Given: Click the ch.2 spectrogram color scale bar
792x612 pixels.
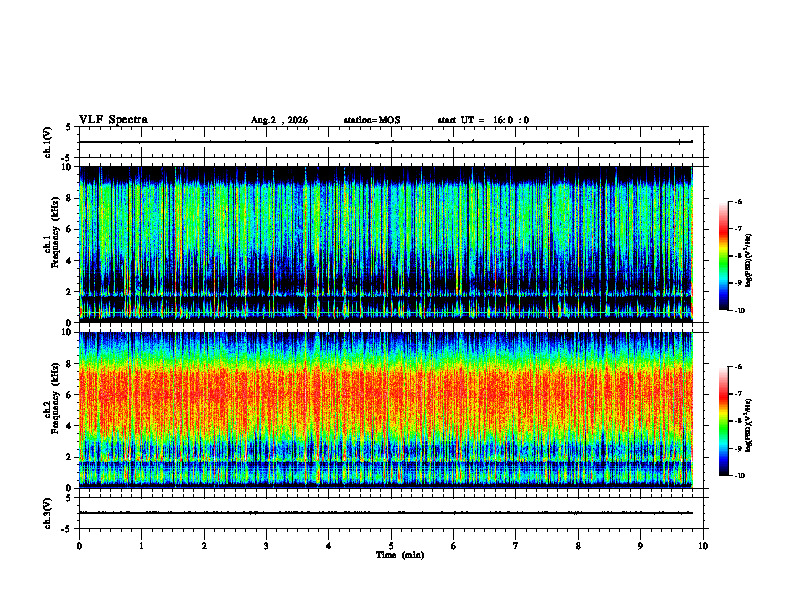Looking at the screenshot, I should 723,421.
